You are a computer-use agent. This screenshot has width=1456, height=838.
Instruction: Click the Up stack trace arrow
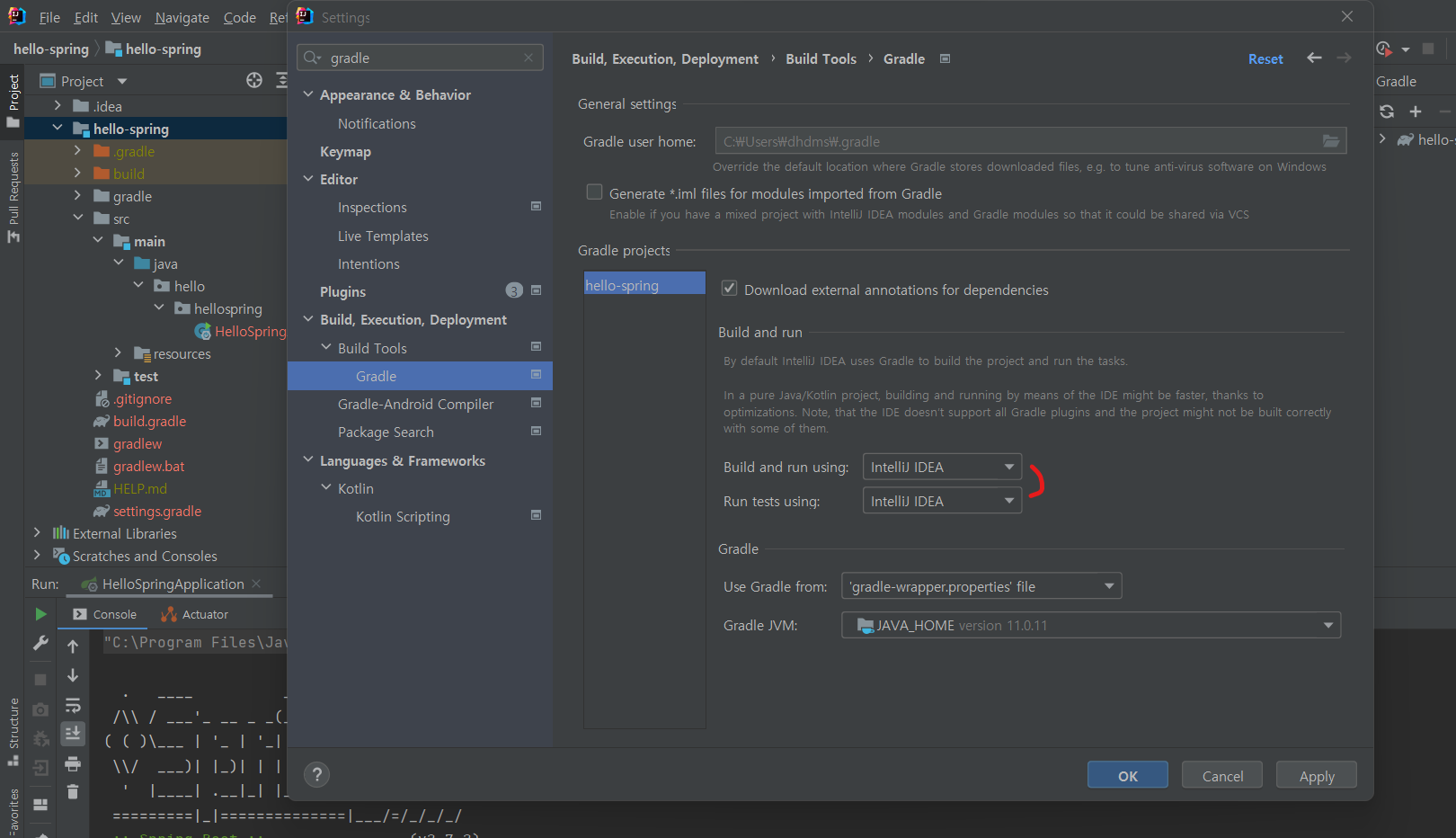tap(73, 646)
